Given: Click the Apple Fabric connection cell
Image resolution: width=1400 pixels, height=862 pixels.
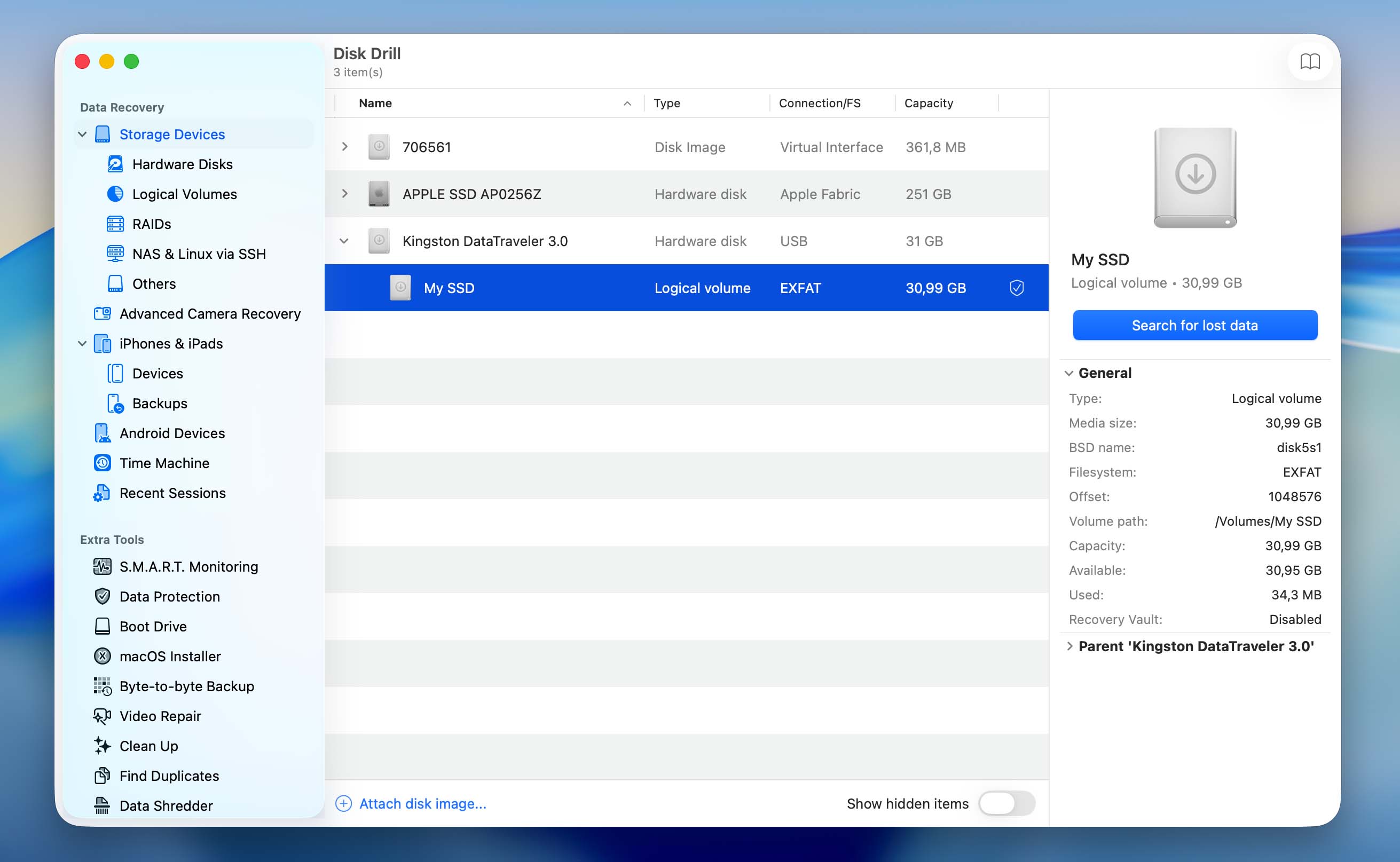Looking at the screenshot, I should pos(820,194).
